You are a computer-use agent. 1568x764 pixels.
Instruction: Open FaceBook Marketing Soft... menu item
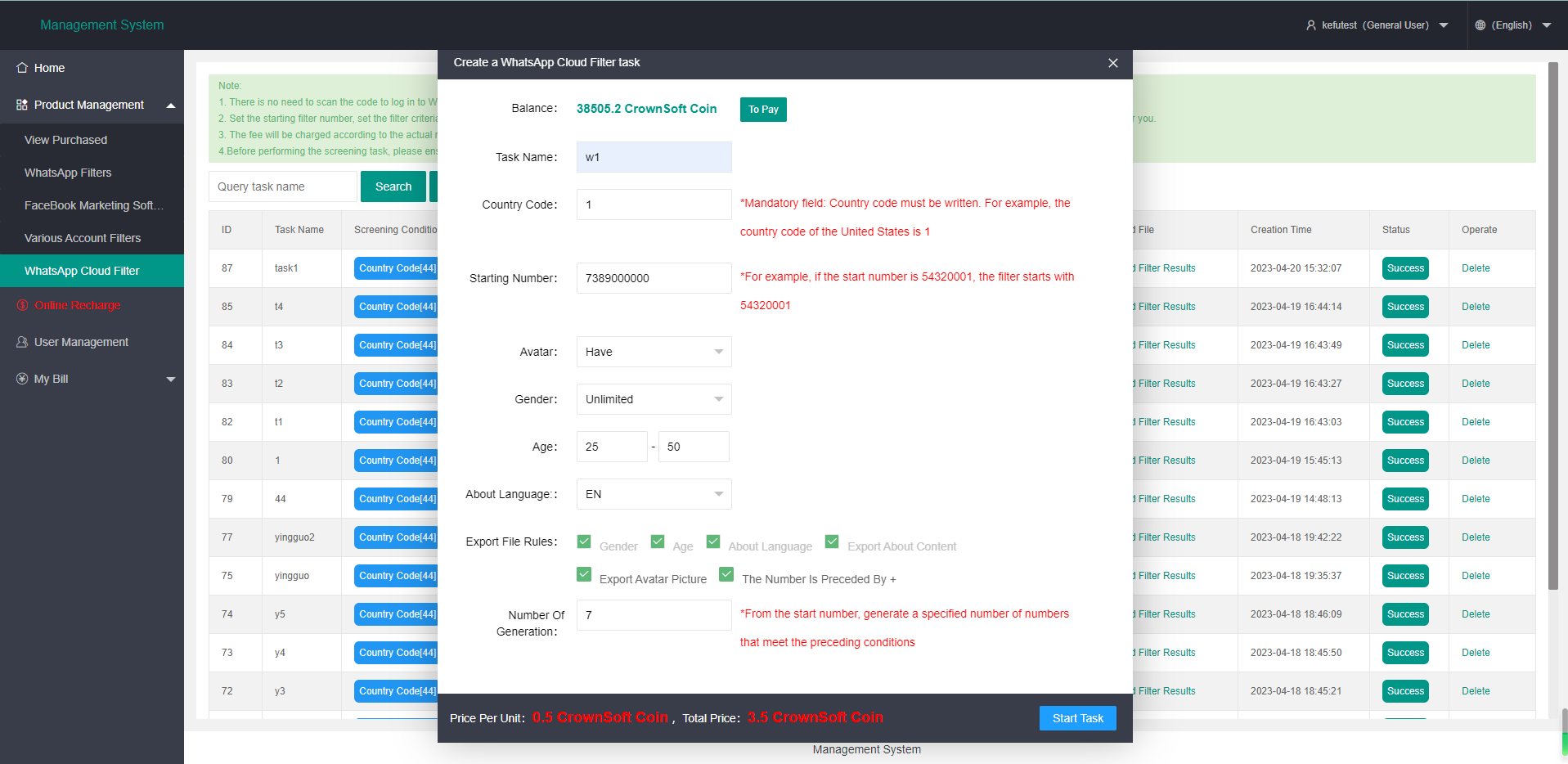92,205
